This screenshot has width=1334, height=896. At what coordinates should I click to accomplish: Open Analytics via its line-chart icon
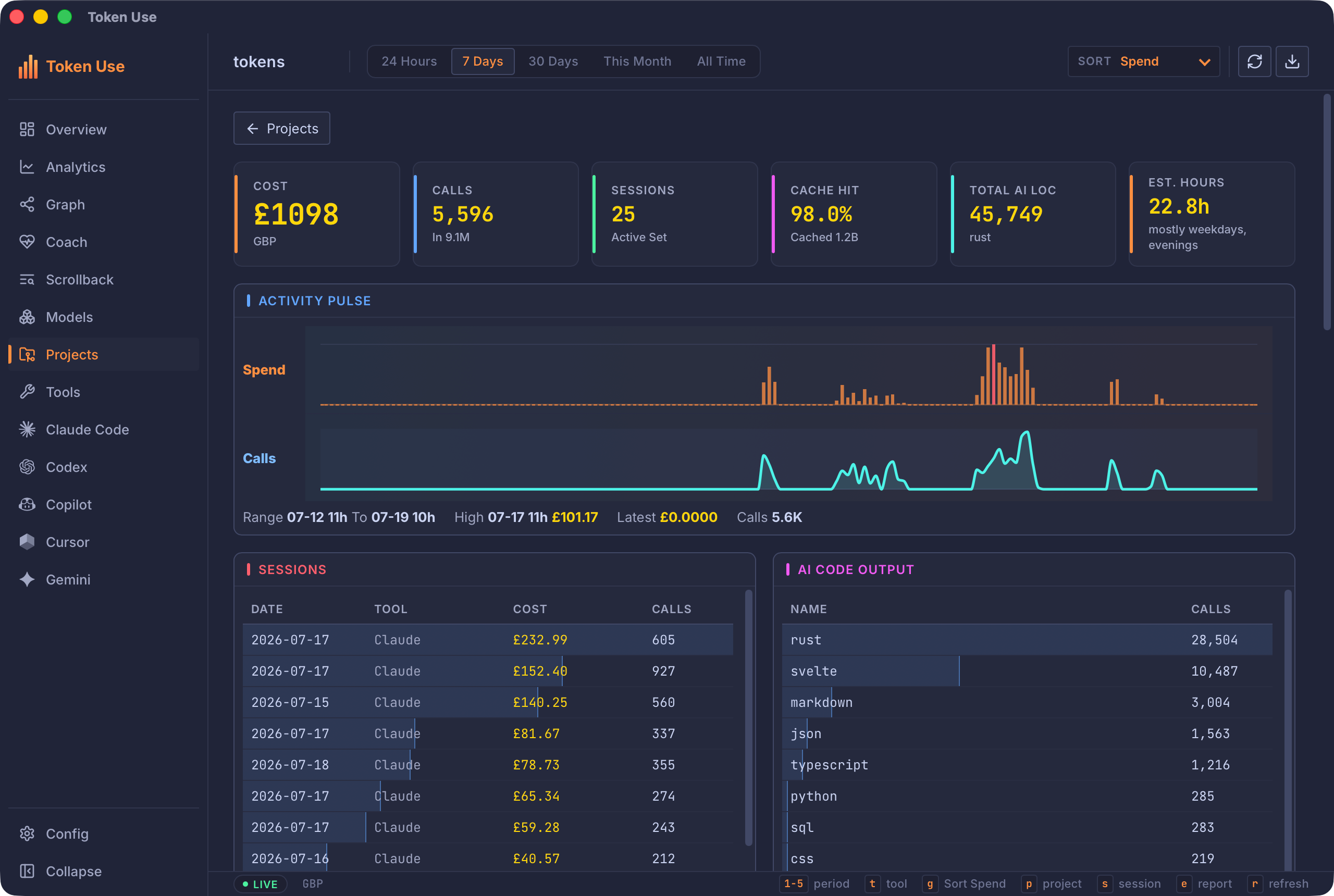tap(27, 167)
